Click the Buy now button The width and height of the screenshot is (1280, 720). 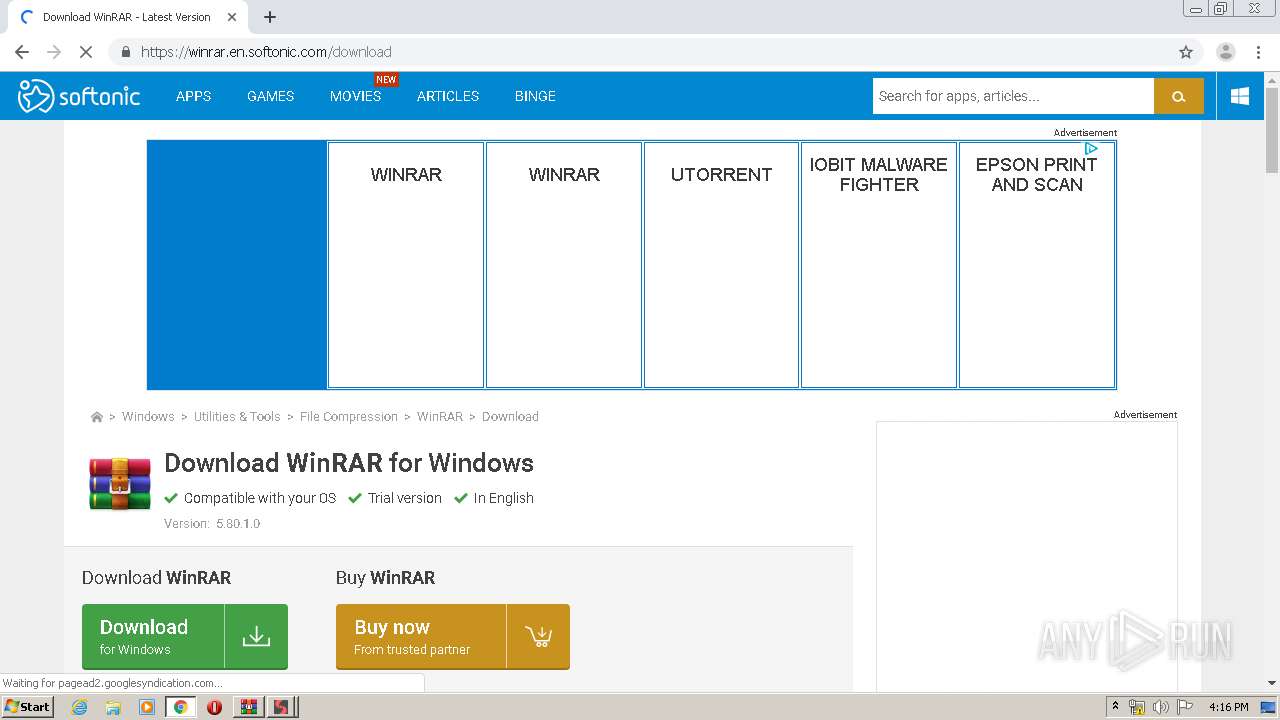click(453, 636)
